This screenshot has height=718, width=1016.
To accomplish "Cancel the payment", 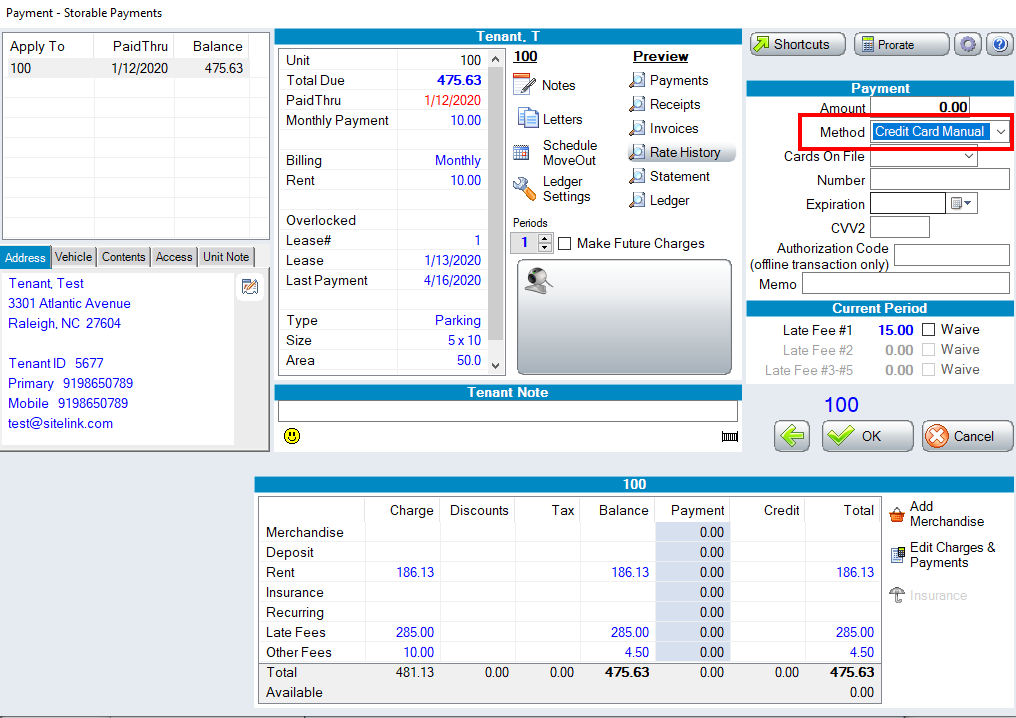I will 967,436.
